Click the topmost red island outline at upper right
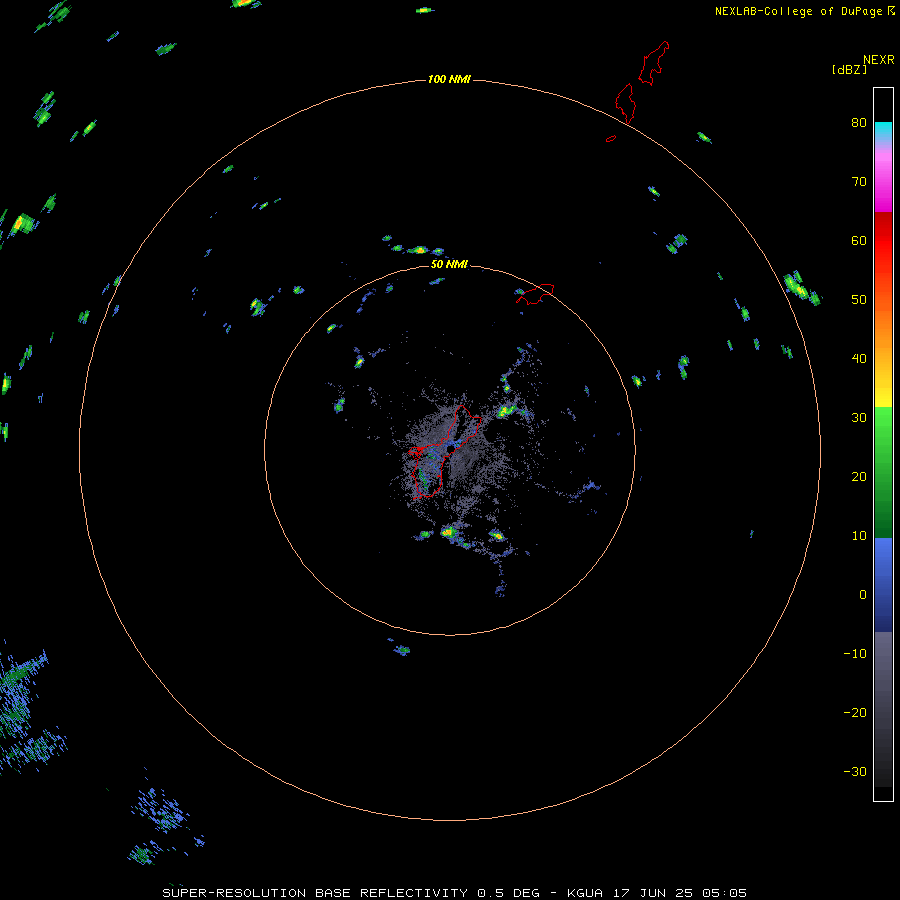The height and width of the screenshot is (900, 900). point(654,63)
